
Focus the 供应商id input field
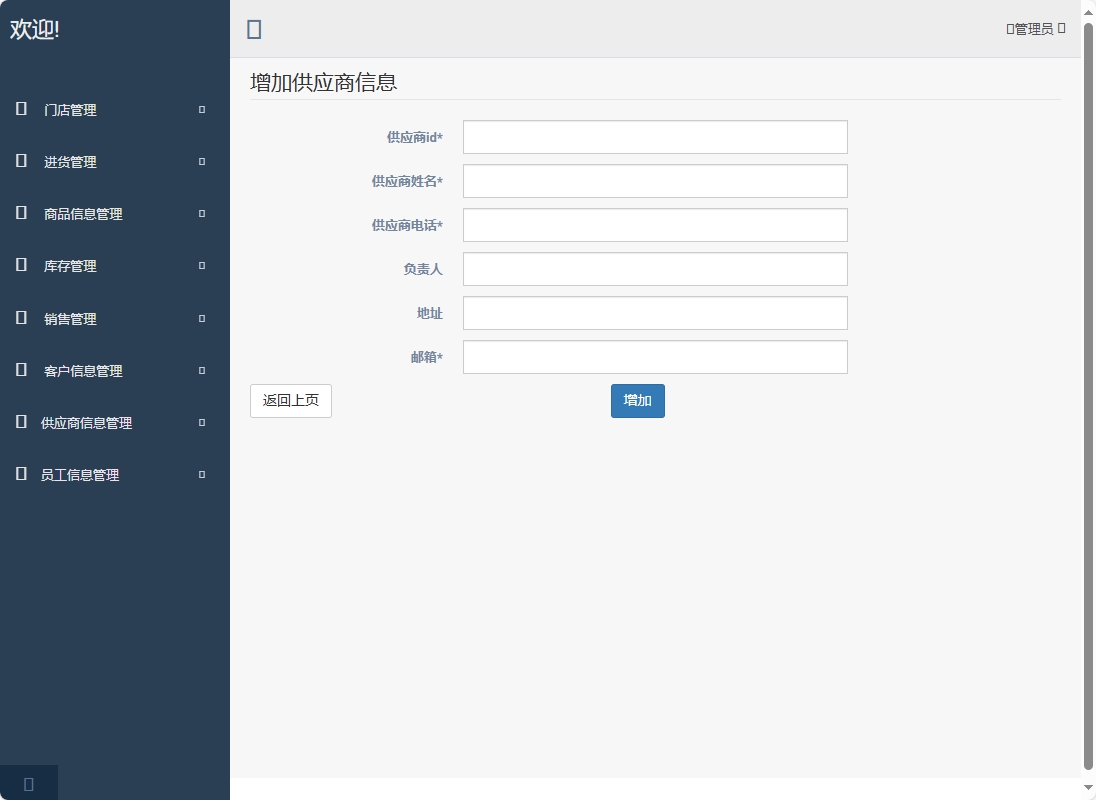tap(655, 137)
